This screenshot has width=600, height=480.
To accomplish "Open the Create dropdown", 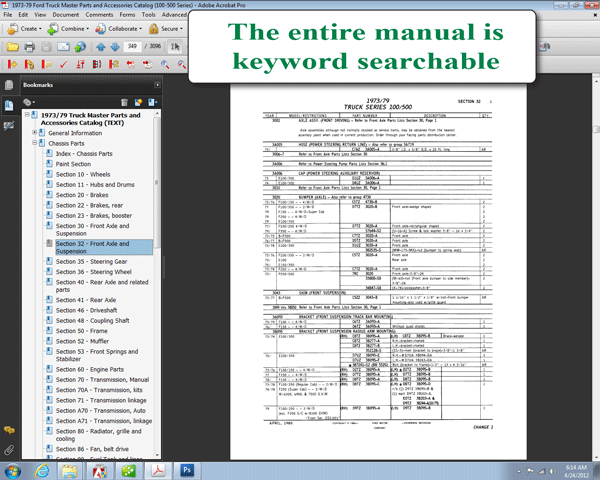I will 24,29.
